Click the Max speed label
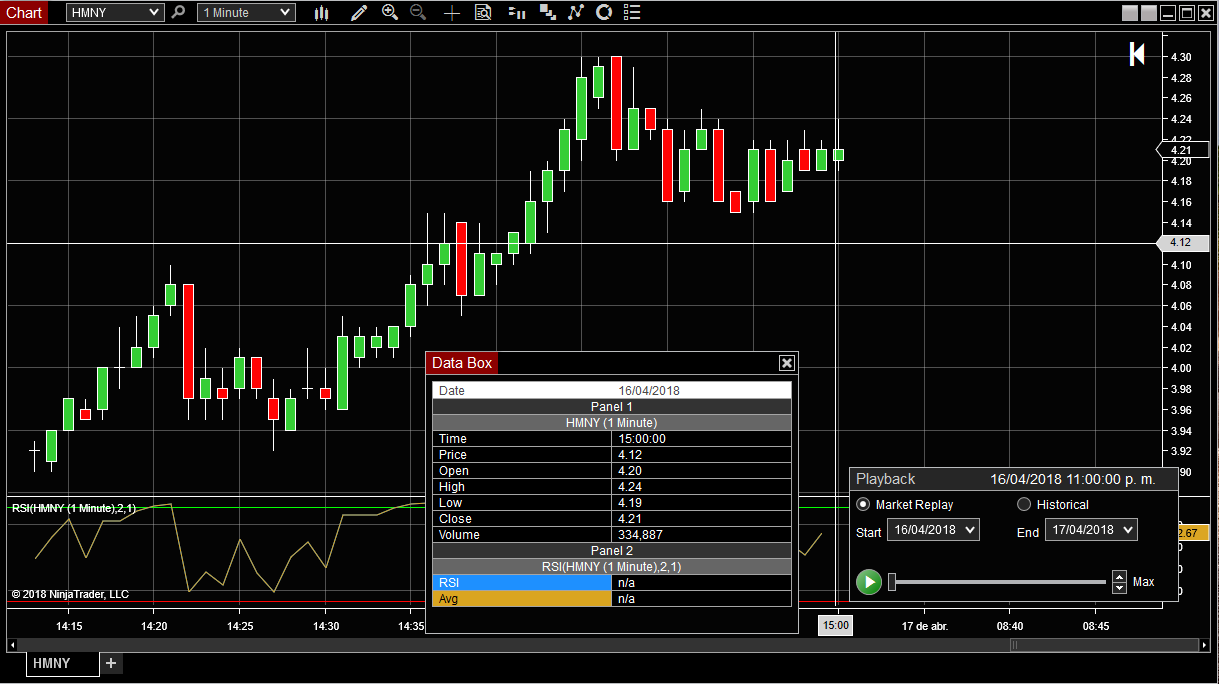1219x684 pixels. pyautogui.click(x=1143, y=582)
